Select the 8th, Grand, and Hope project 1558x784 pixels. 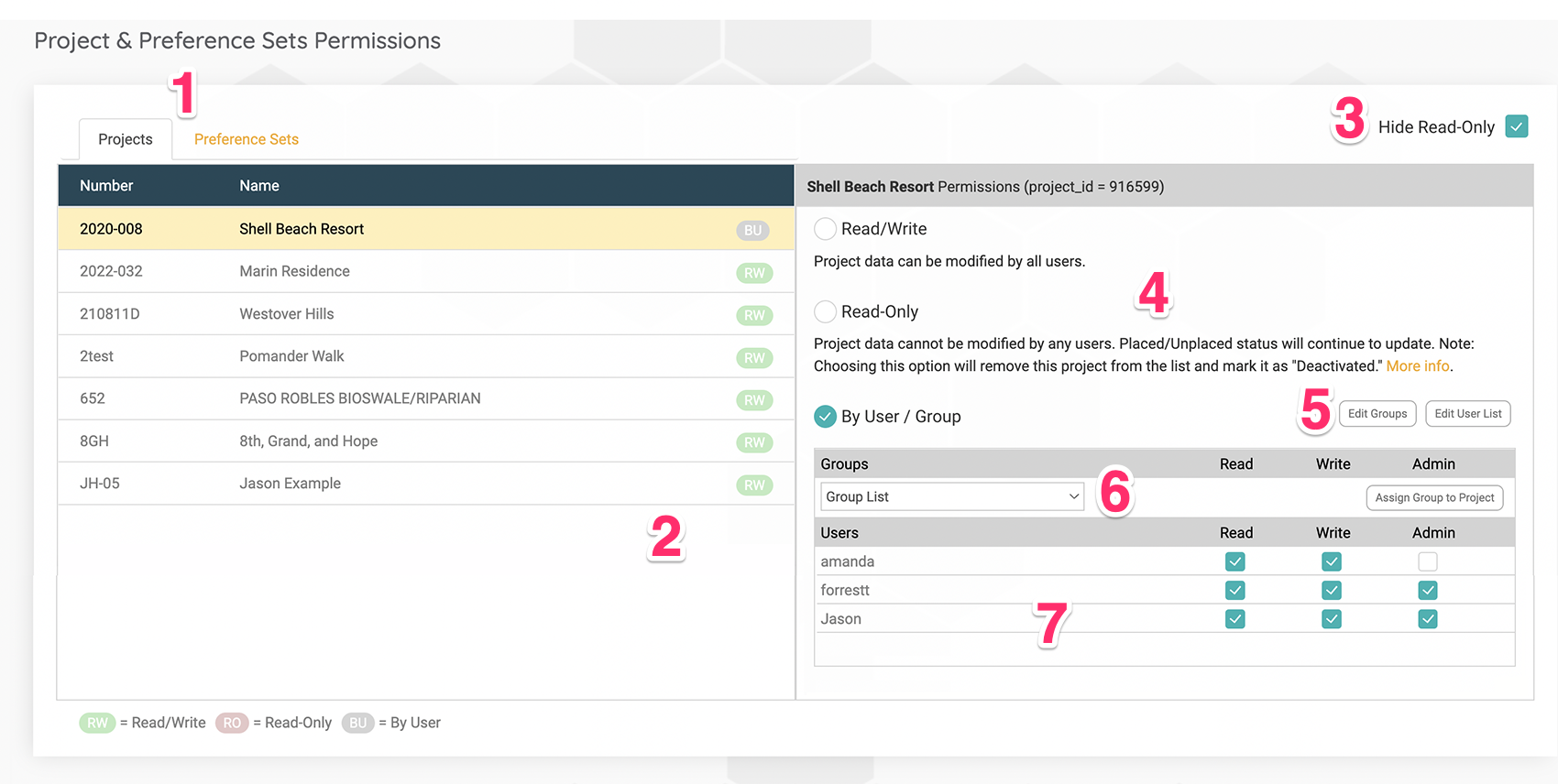point(426,441)
